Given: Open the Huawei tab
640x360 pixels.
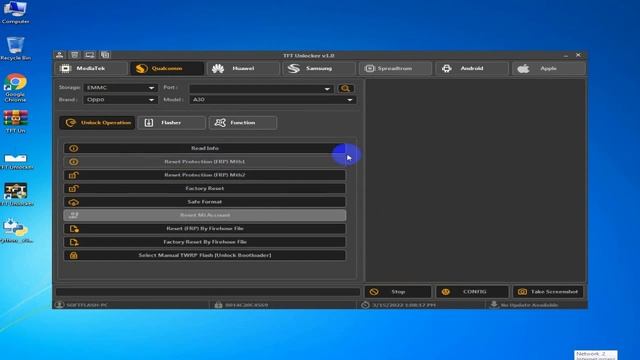Looking at the screenshot, I should (x=243, y=69).
